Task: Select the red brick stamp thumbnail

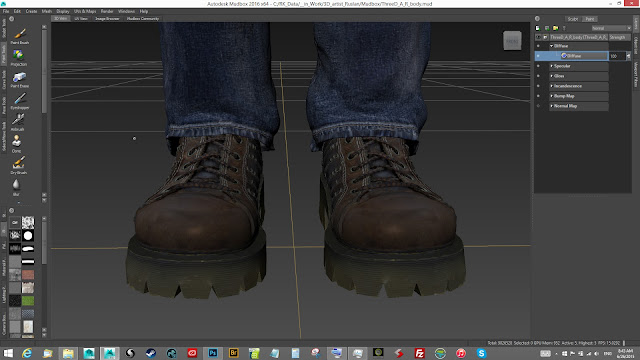Action: coord(28,275)
